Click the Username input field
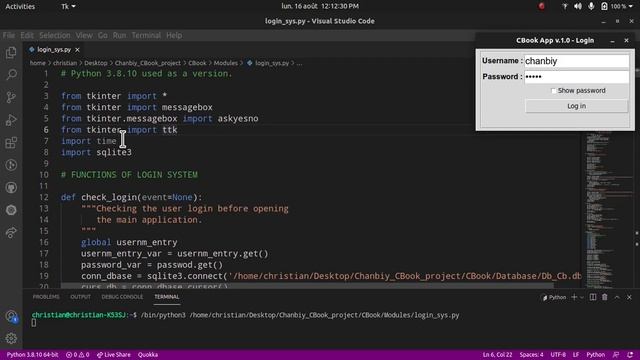 point(576,61)
